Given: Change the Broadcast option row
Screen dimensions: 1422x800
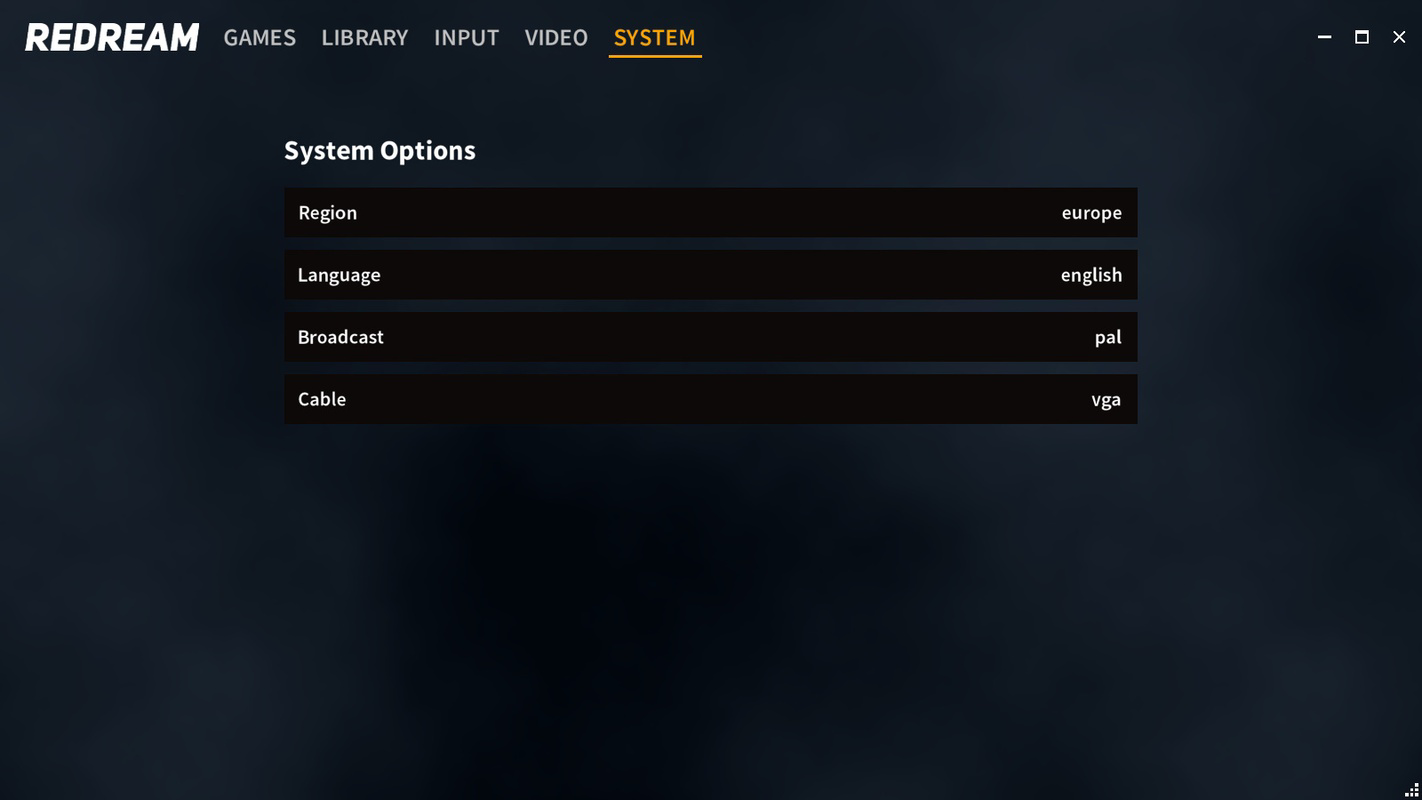Looking at the screenshot, I should pyautogui.click(x=710, y=337).
